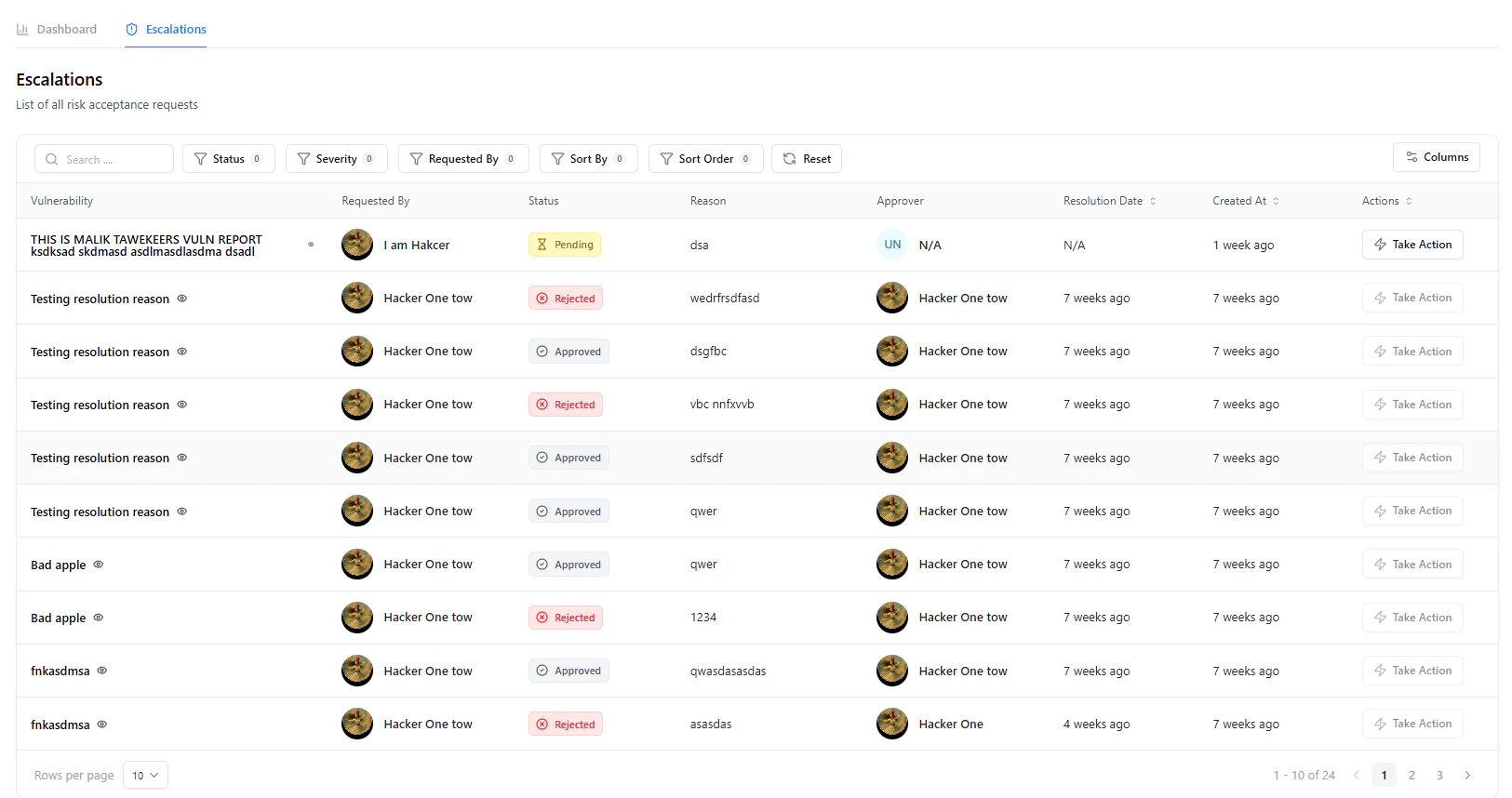Click the Reset filters button

coord(807,159)
